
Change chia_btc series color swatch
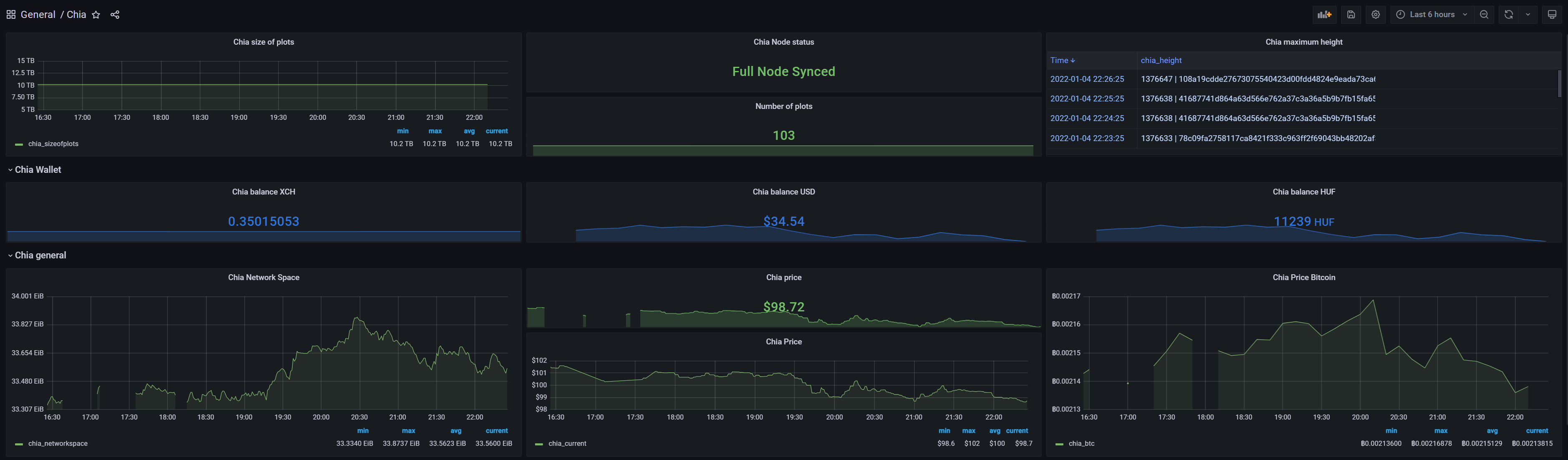click(1059, 444)
